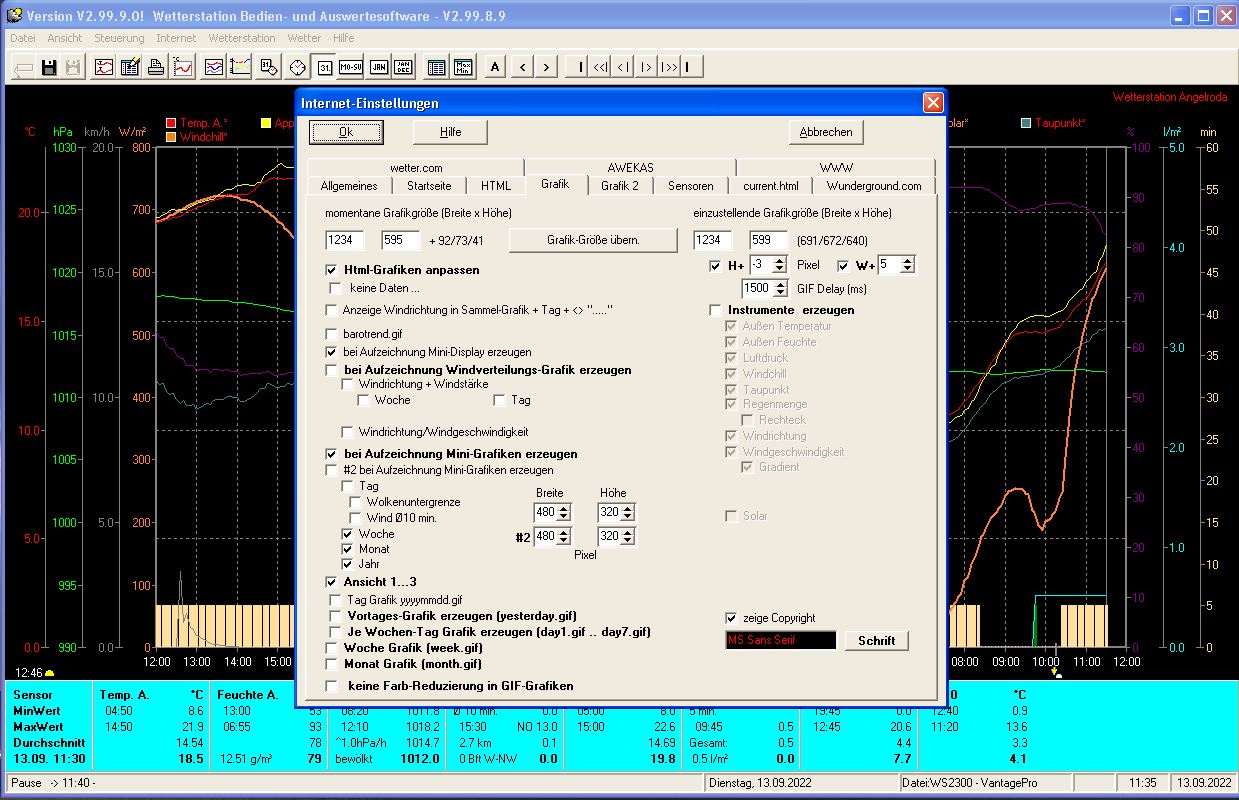Click the einzustellende width field showing 1234
The image size is (1239, 800).
(712, 240)
